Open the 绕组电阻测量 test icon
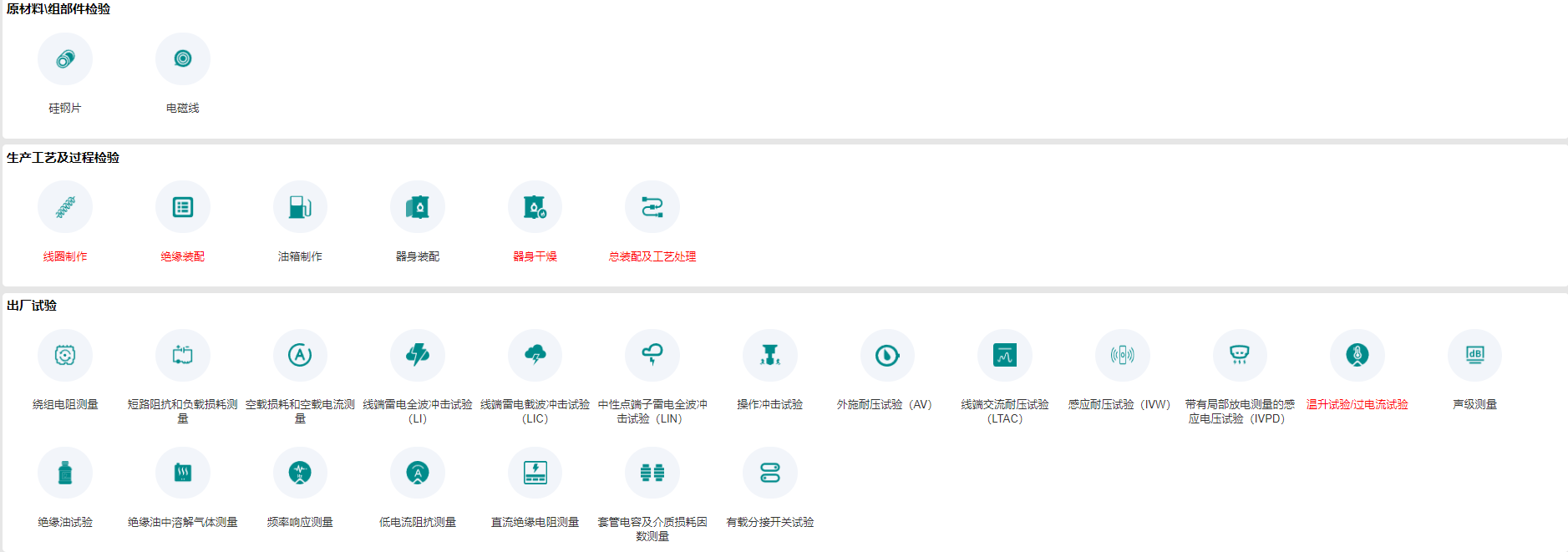This screenshot has height=552, width=1568. [x=65, y=356]
